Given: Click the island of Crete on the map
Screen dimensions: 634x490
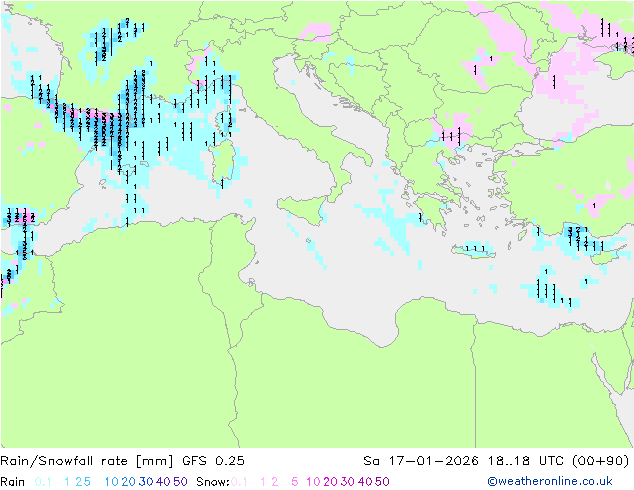Looking at the screenshot, I should 473,251.
